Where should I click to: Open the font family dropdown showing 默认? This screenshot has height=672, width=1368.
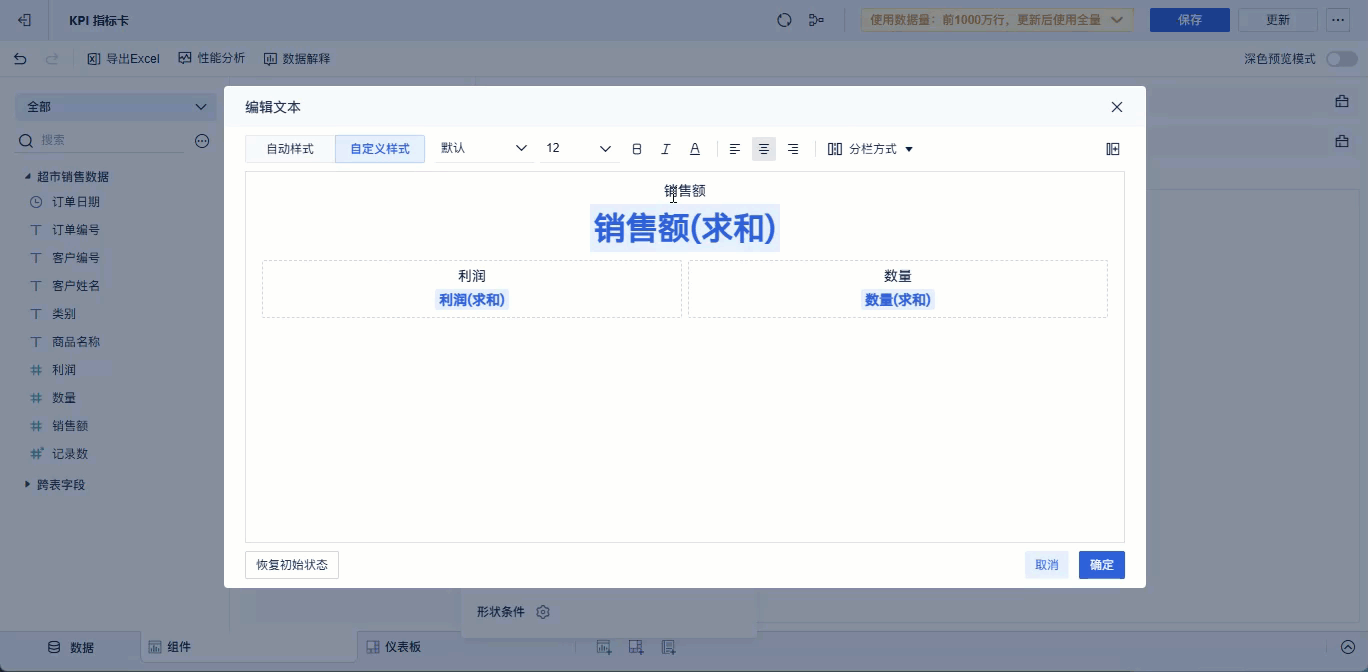point(483,148)
